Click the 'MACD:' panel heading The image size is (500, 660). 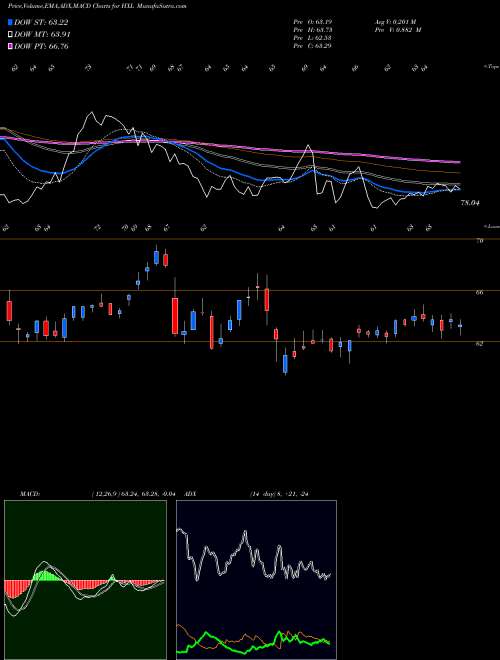pos(30,494)
